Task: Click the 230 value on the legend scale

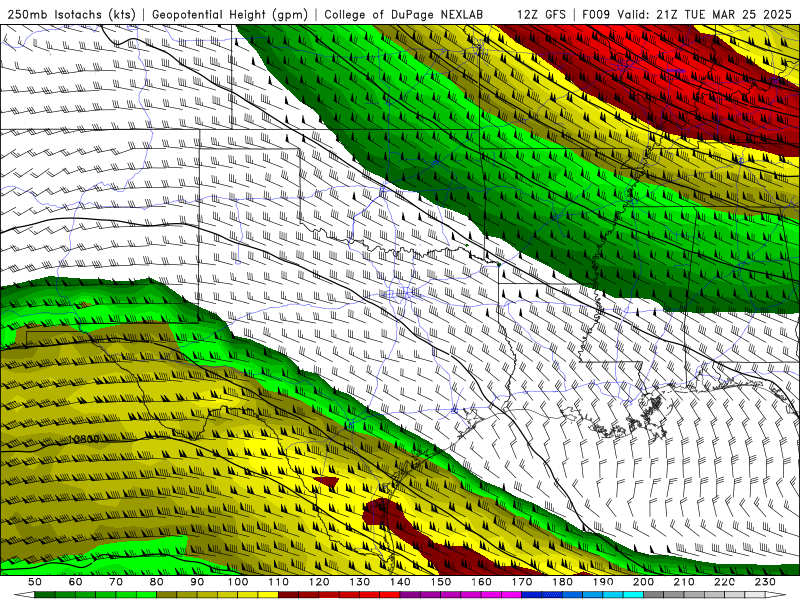Action: (765, 582)
